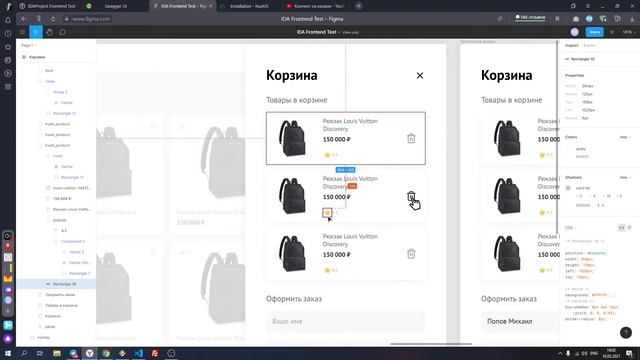The height and width of the screenshot is (360, 640).
Task: Select the Оформить заказ layer
Action: [60, 295]
